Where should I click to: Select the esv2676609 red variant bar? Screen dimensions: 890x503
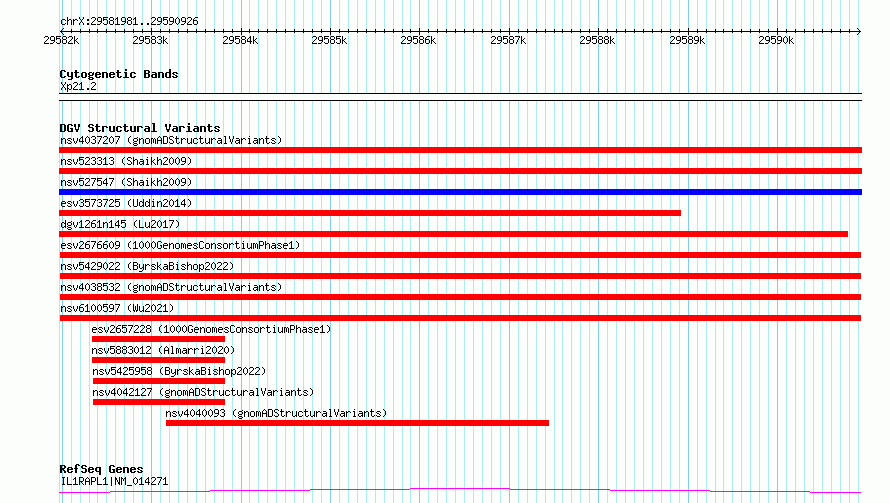click(460, 255)
